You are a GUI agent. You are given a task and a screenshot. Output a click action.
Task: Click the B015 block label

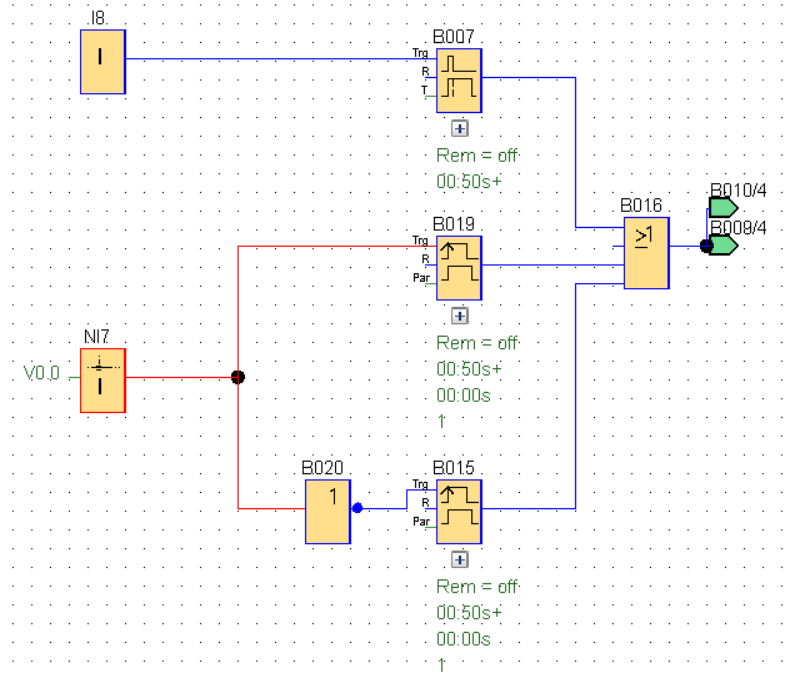pyautogui.click(x=453, y=468)
